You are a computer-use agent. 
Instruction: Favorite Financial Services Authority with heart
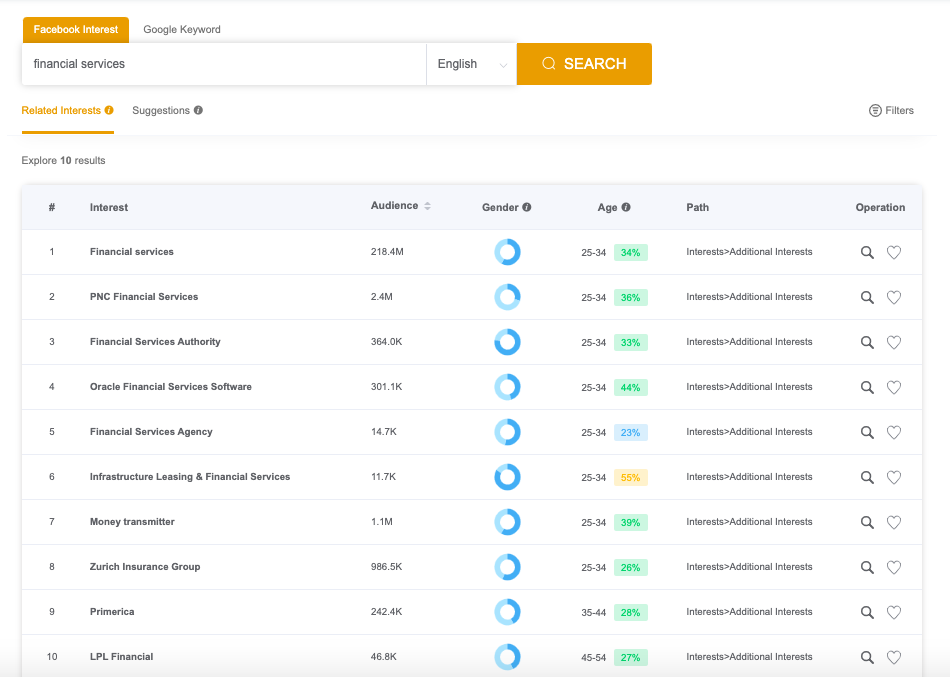coord(894,342)
